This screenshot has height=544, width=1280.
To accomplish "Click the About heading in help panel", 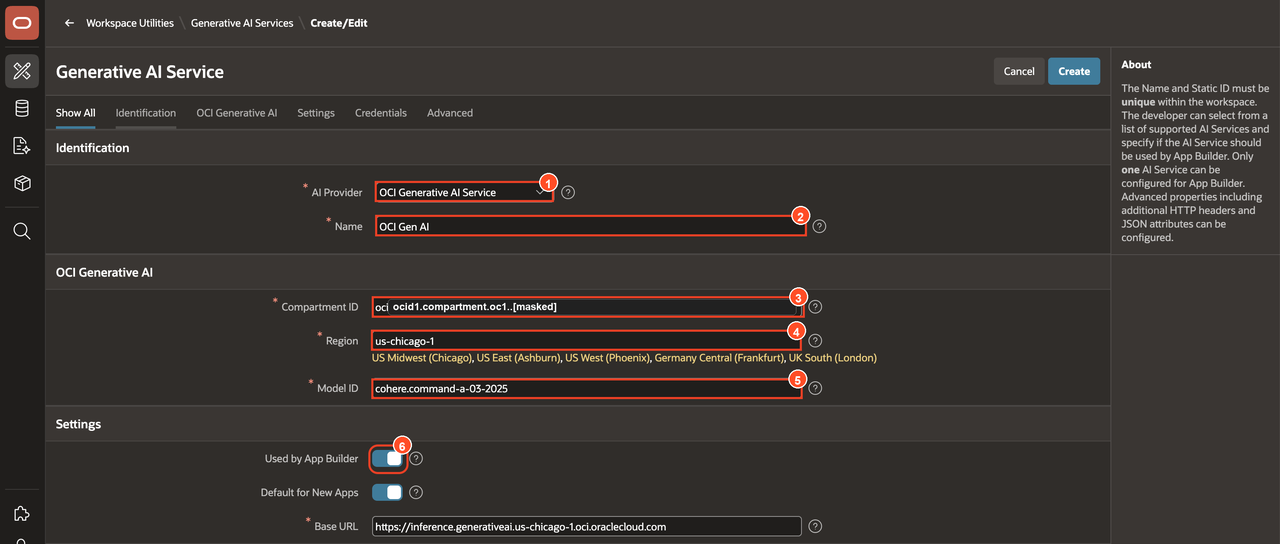I will [1137, 65].
